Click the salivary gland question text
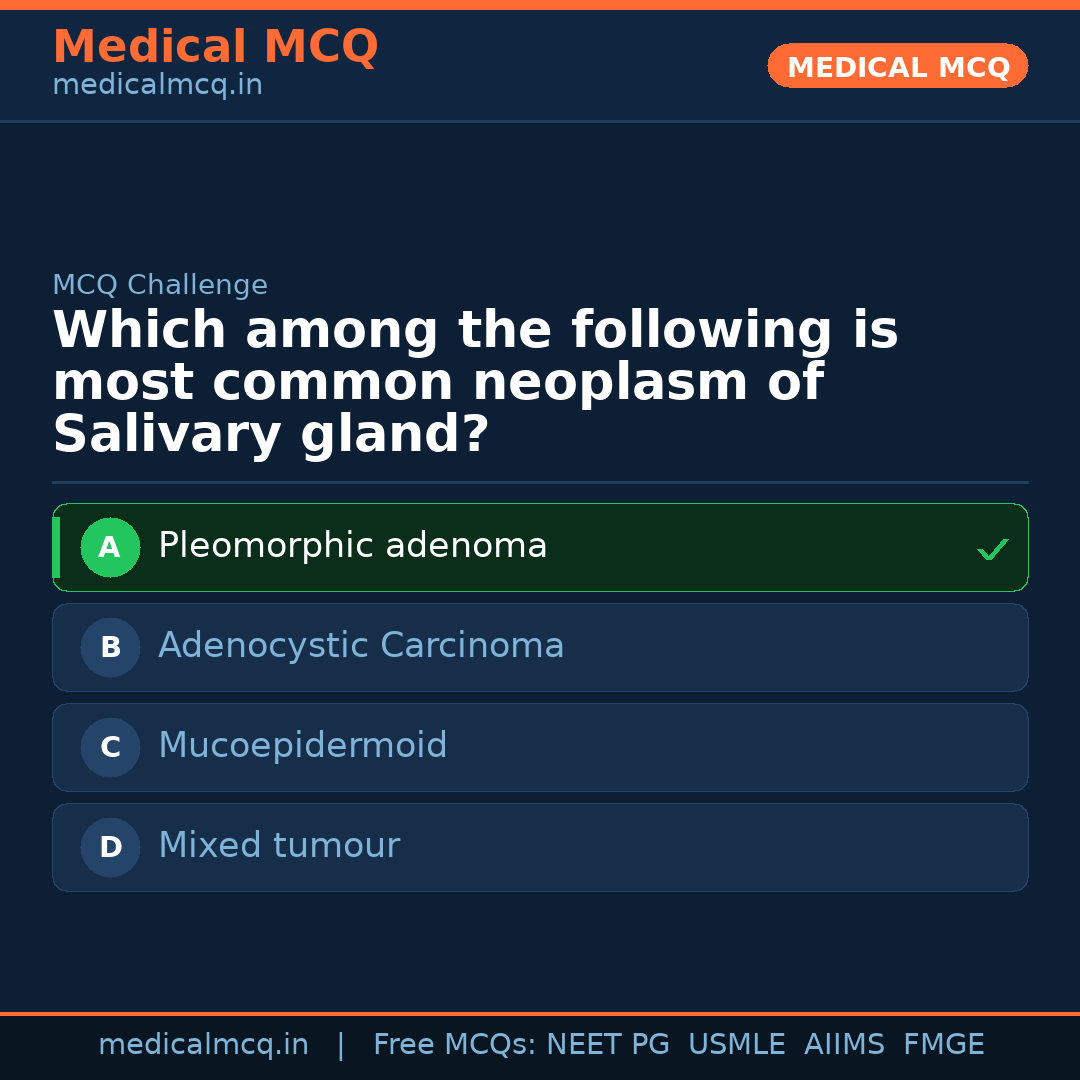The image size is (1080, 1080). click(x=475, y=383)
